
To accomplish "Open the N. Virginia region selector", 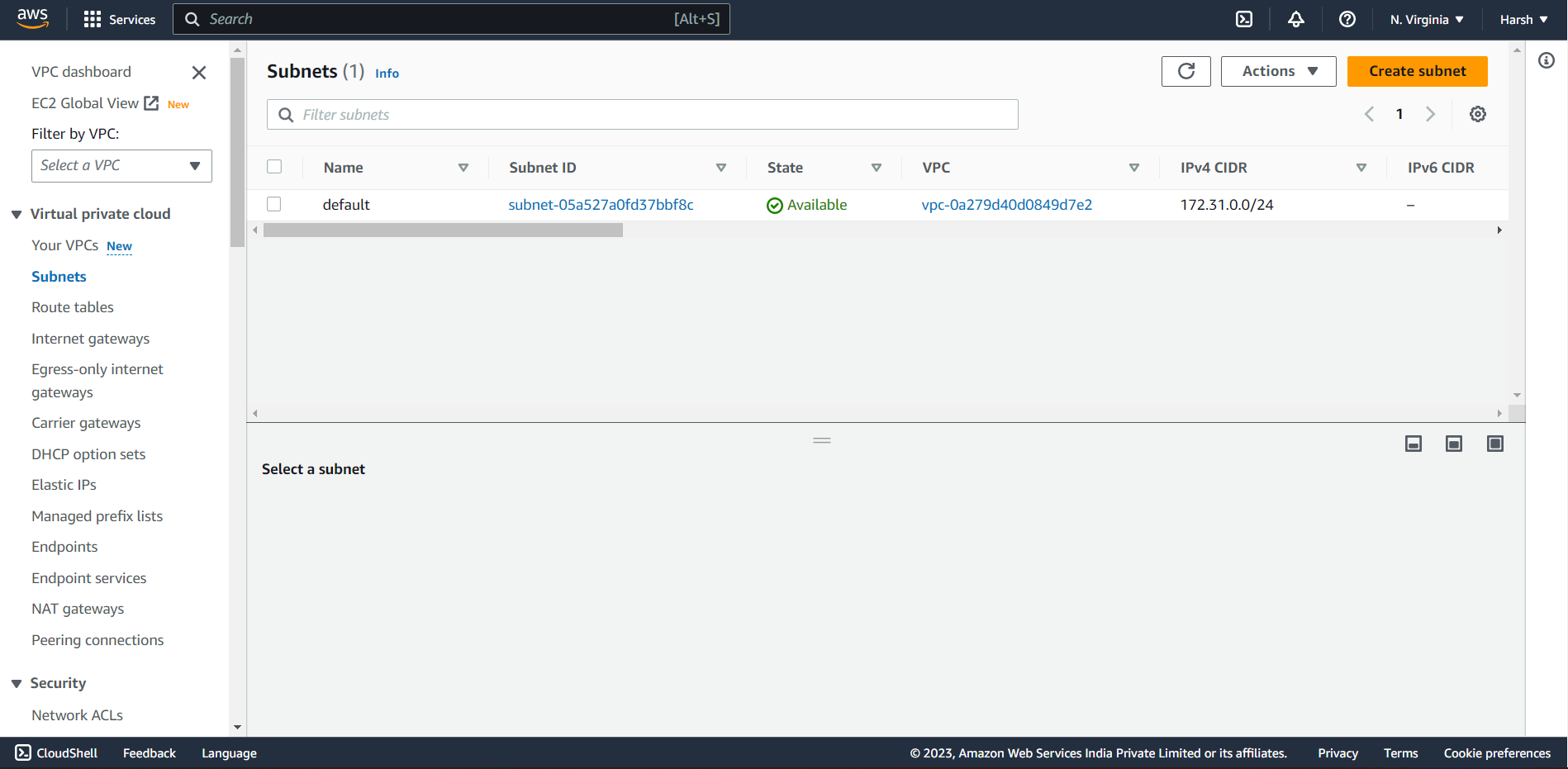I will click(1426, 18).
